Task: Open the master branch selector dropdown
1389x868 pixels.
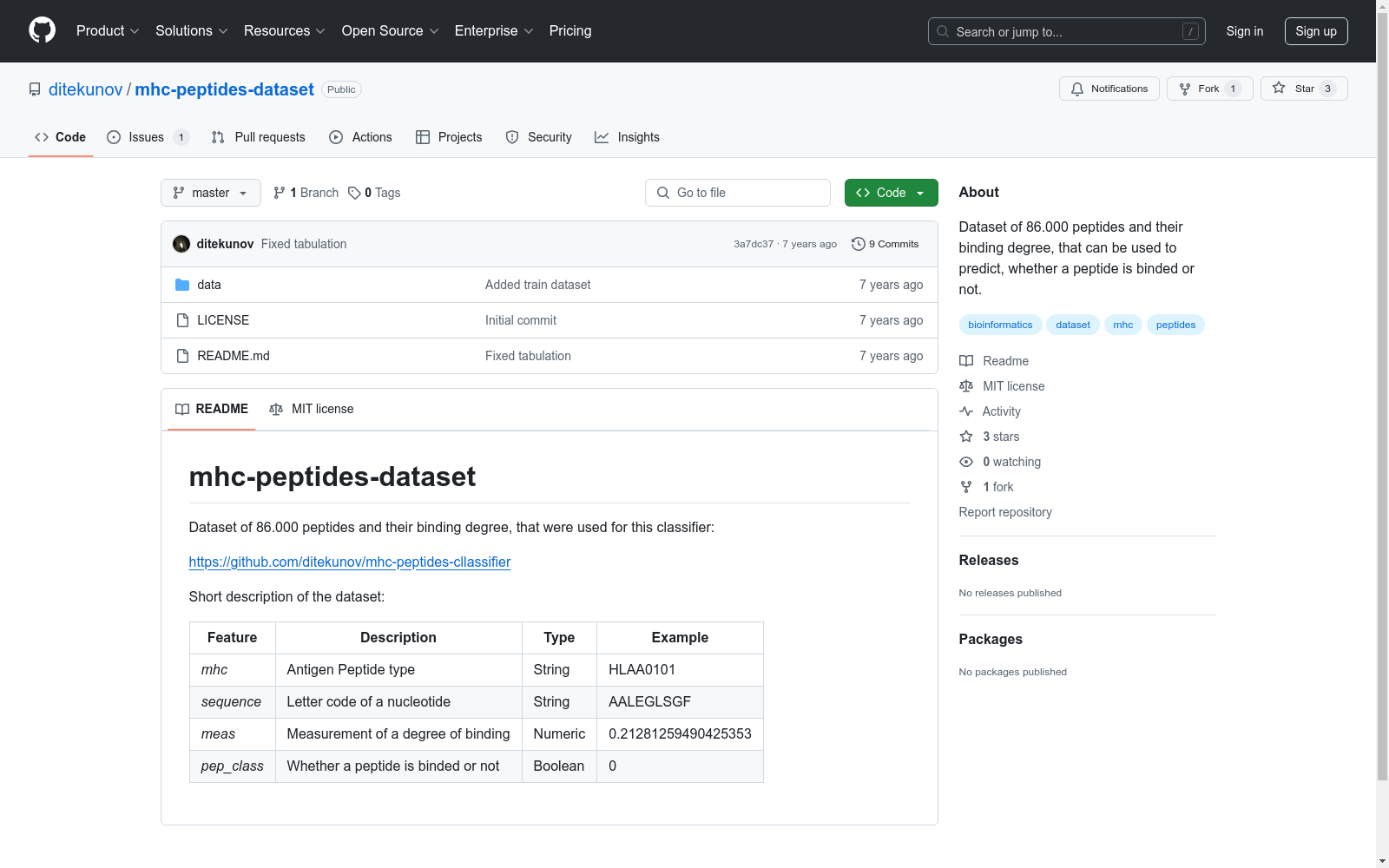Action: tap(211, 193)
